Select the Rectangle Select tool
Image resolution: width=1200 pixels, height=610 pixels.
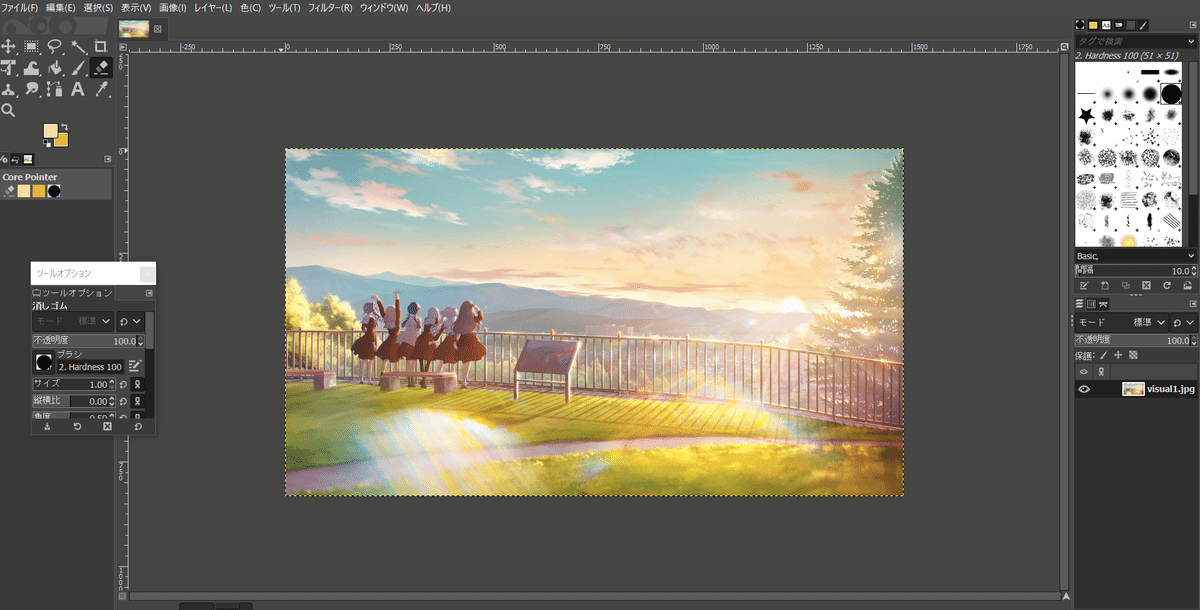(x=31, y=46)
